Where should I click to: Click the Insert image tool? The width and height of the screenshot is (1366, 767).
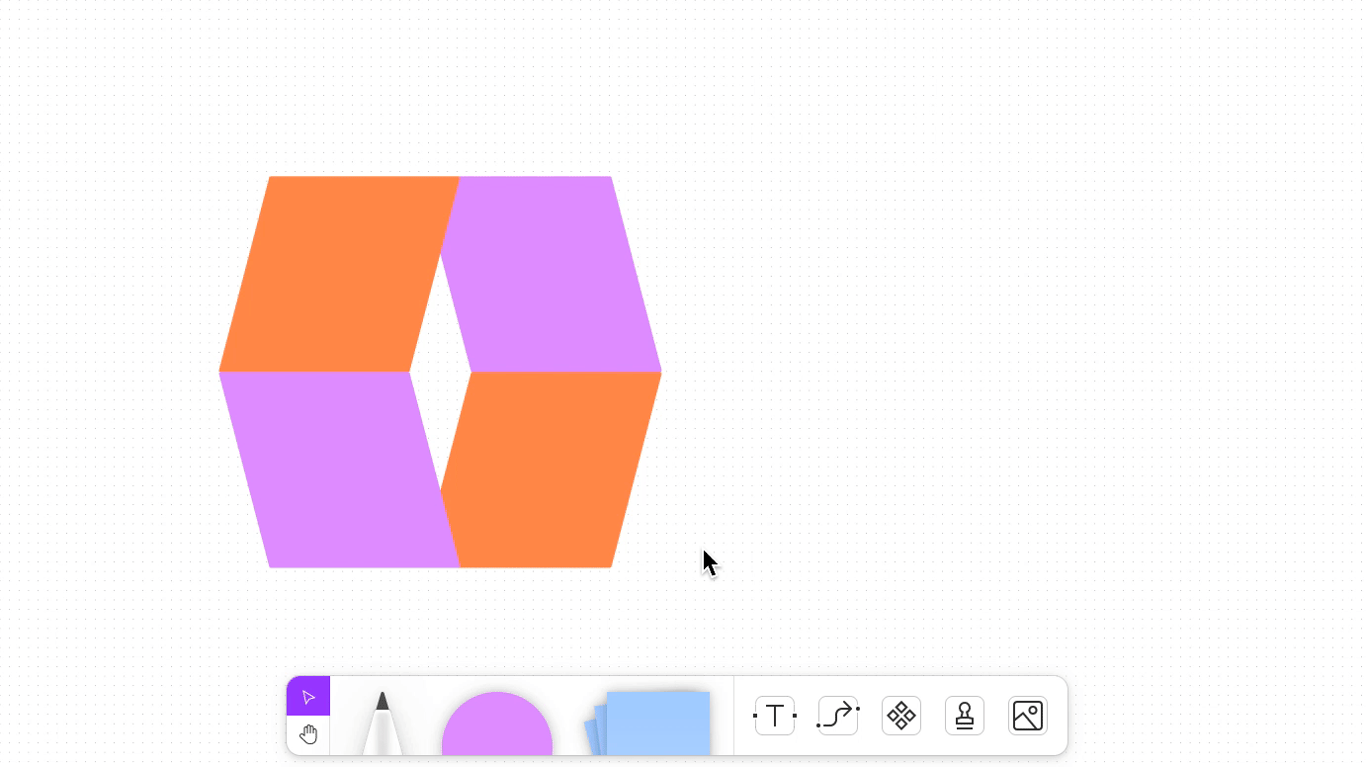coord(1028,716)
